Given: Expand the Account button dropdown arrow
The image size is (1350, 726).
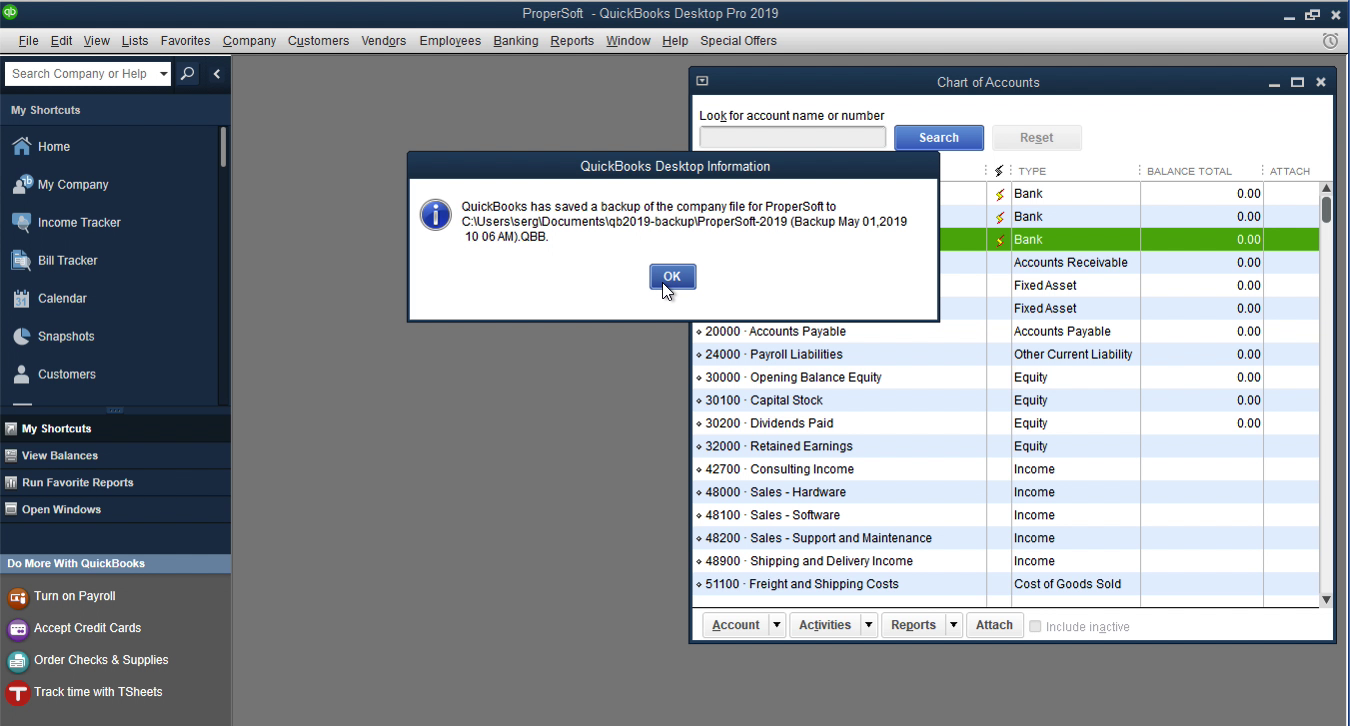Looking at the screenshot, I should coord(777,625).
